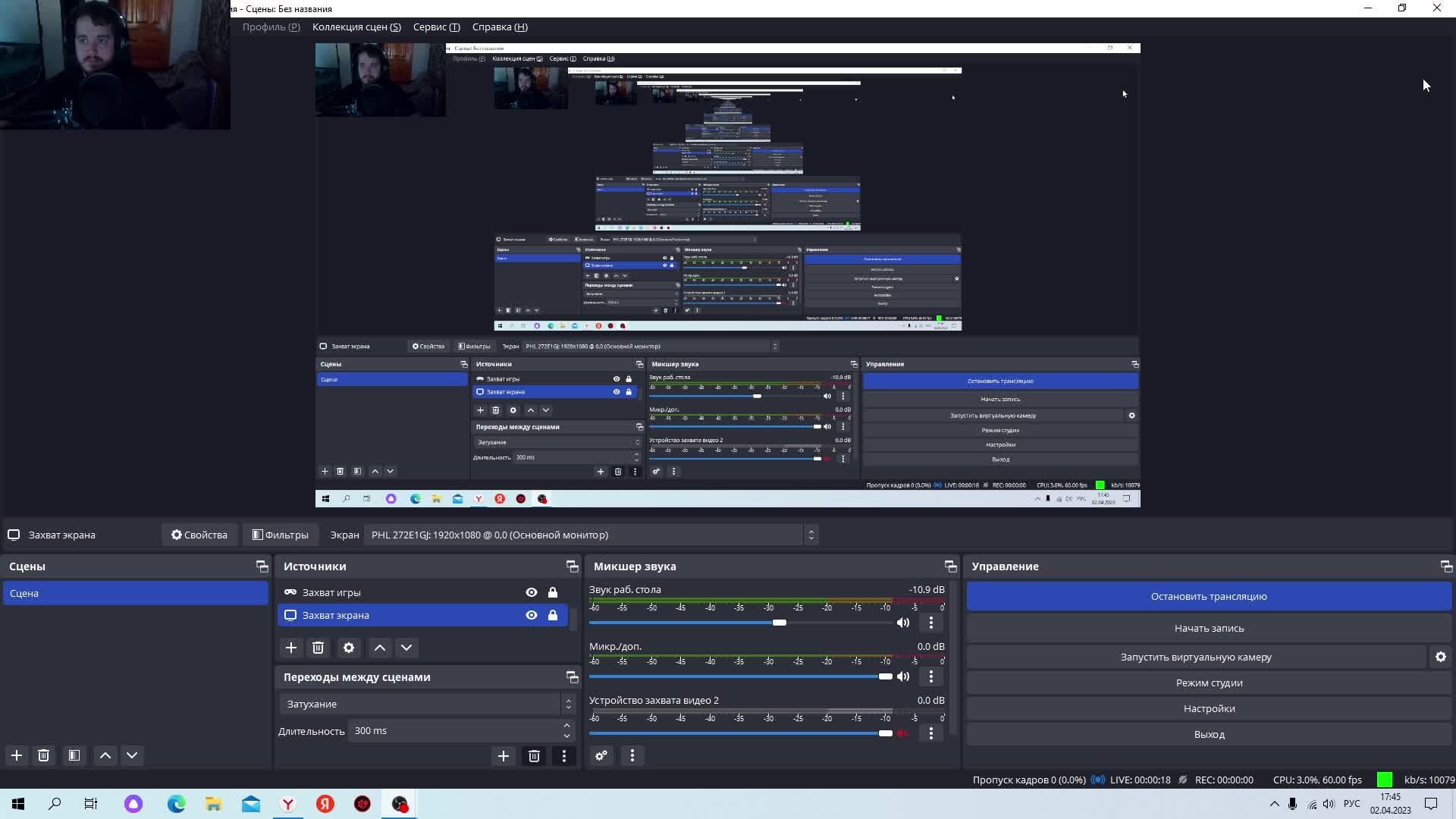
Task: Open virtual camera settings gear icon
Action: tap(1440, 657)
